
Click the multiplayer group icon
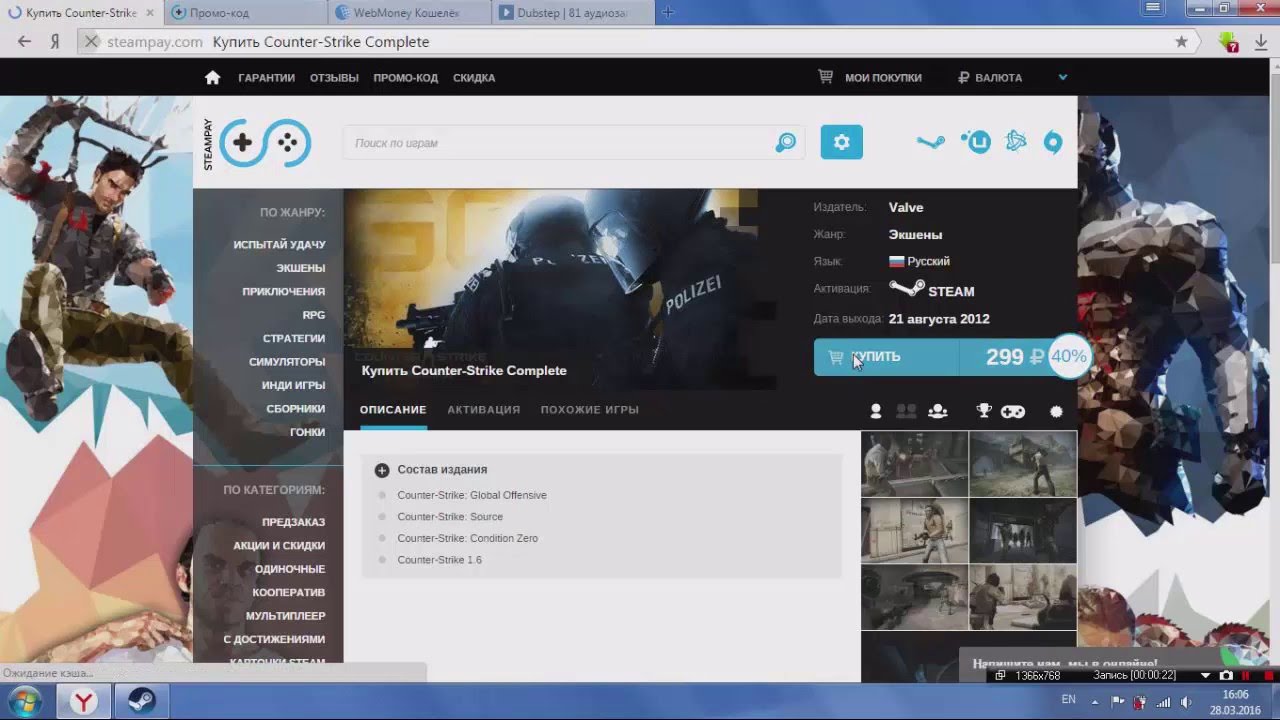pyautogui.click(x=938, y=411)
